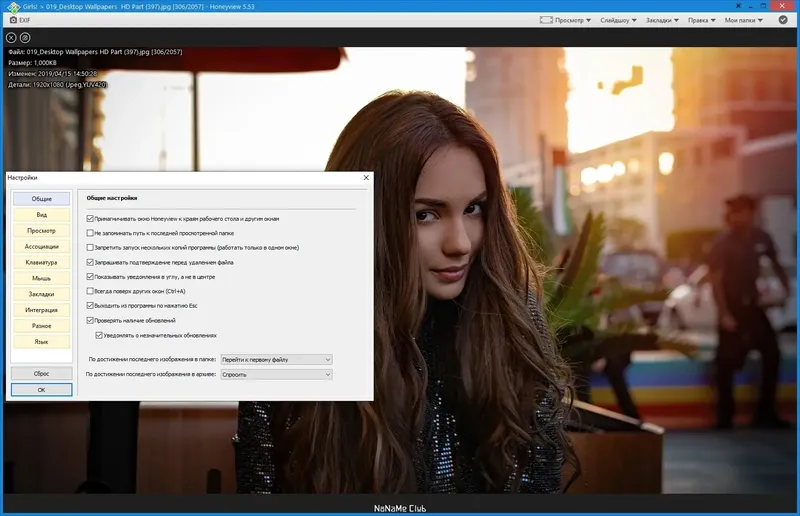Open the Закладки dropdown in the top toolbar
Viewport: 800px width, 516px height.
click(662, 20)
